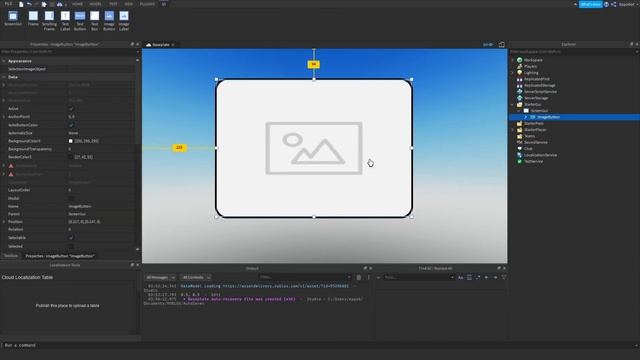Screen dimensions: 640x360
Task: Switch to the Toolbox tab at bottom left
Action: coord(11,256)
